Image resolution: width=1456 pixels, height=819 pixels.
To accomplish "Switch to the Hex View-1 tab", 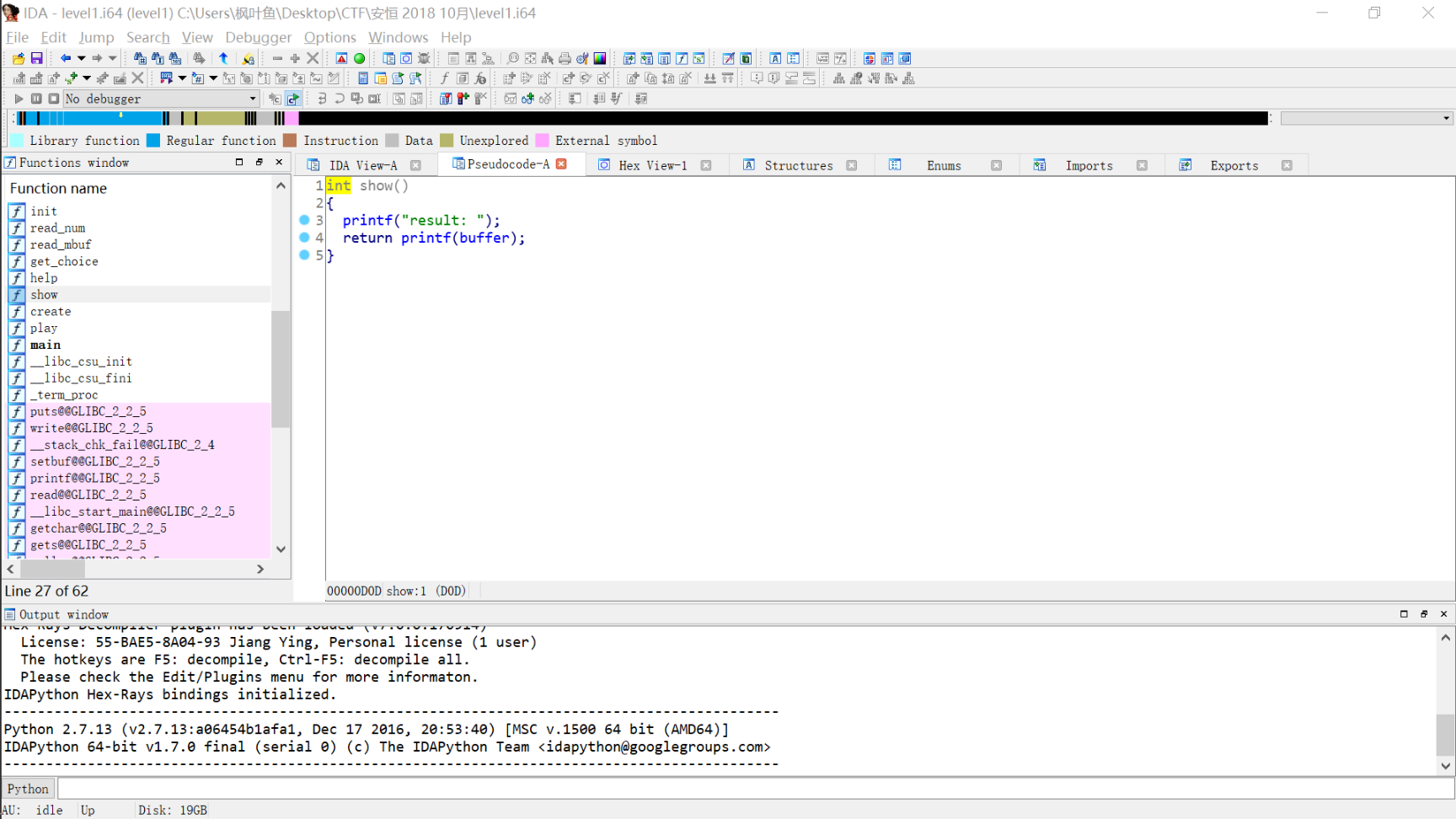I will click(x=652, y=165).
